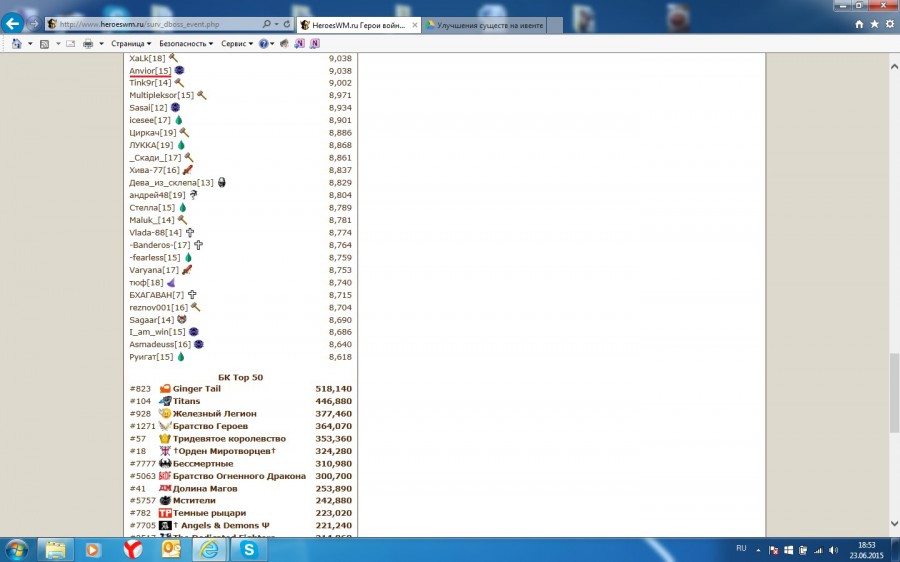This screenshot has height=562, width=900.
Task: Open browser Tools gear icon
Action: click(890, 24)
